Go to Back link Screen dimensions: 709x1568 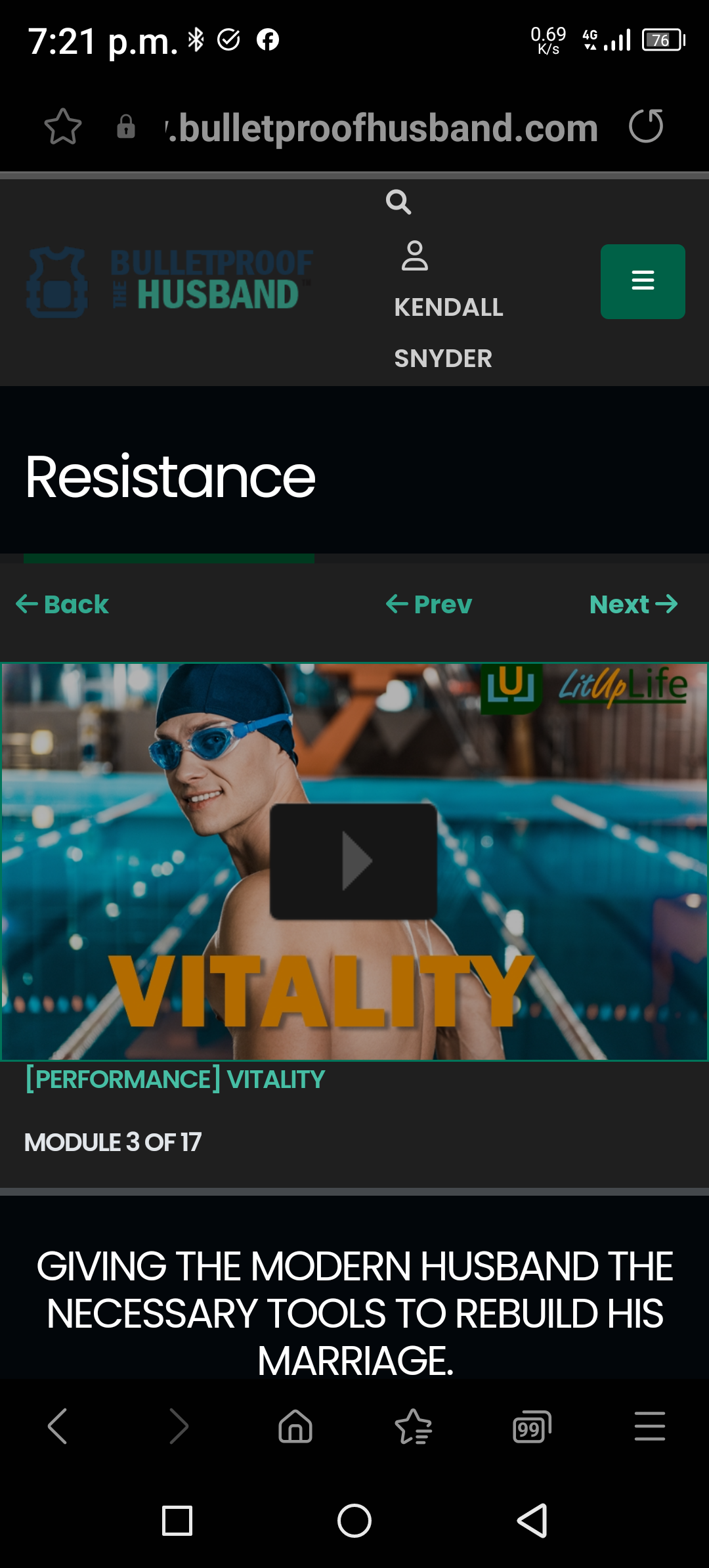pyautogui.click(x=62, y=604)
